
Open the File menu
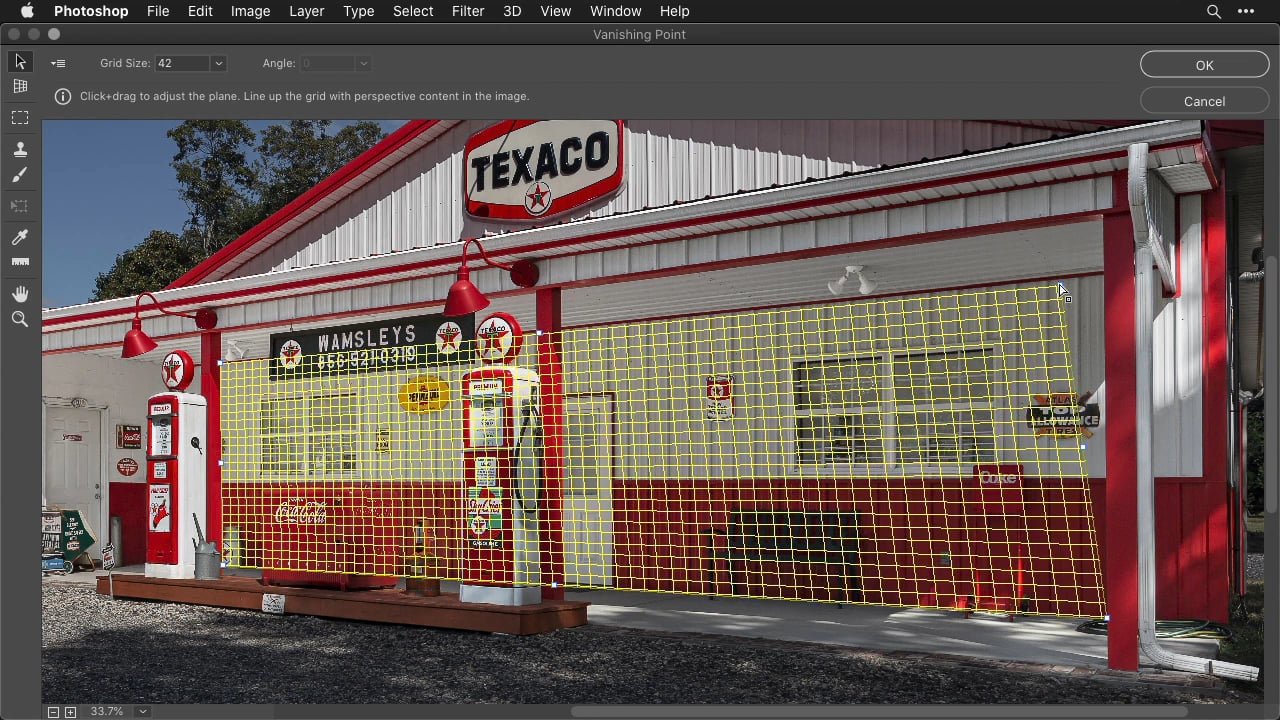click(158, 11)
